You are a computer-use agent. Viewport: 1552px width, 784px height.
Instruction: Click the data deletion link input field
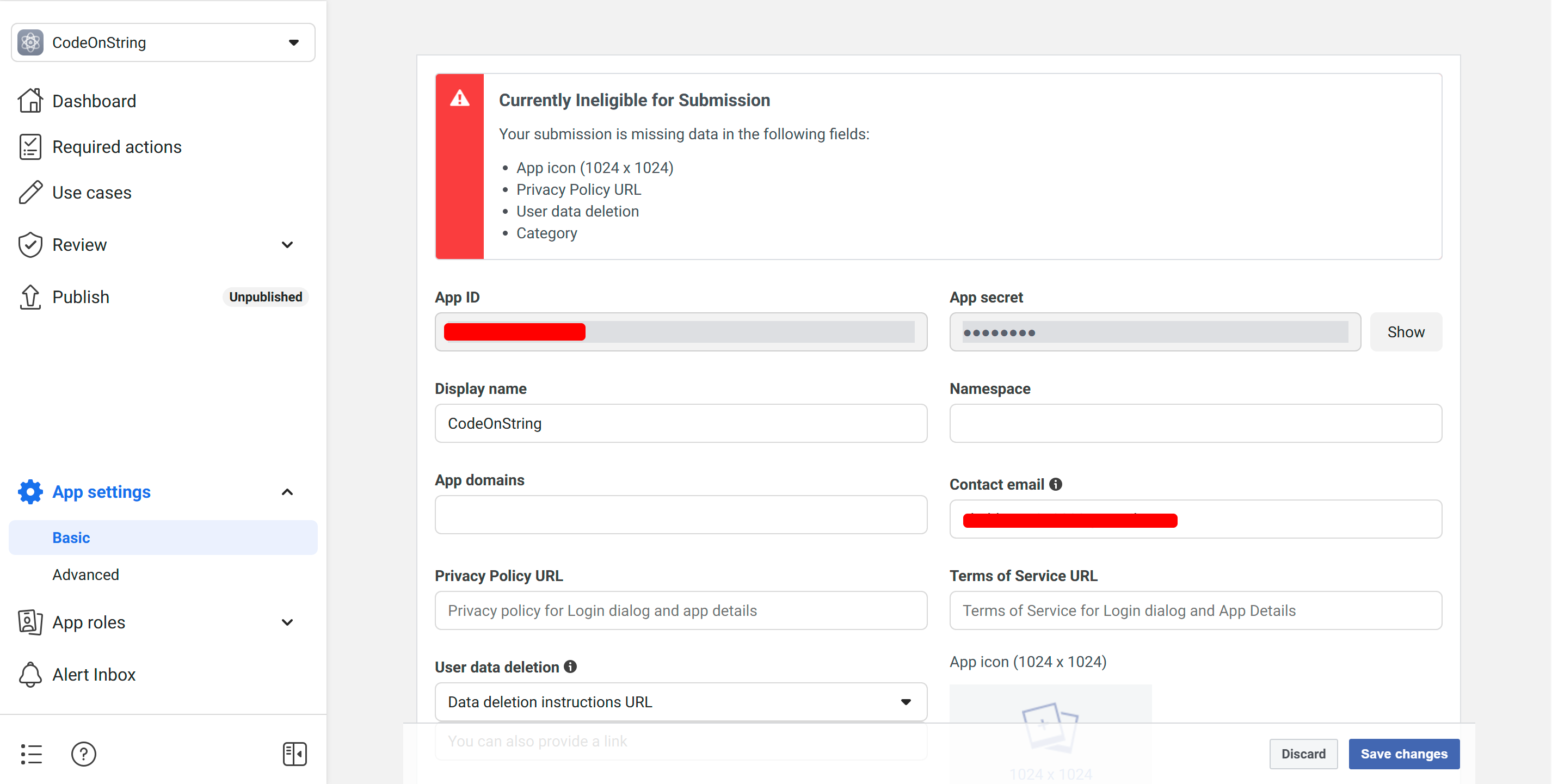point(681,741)
